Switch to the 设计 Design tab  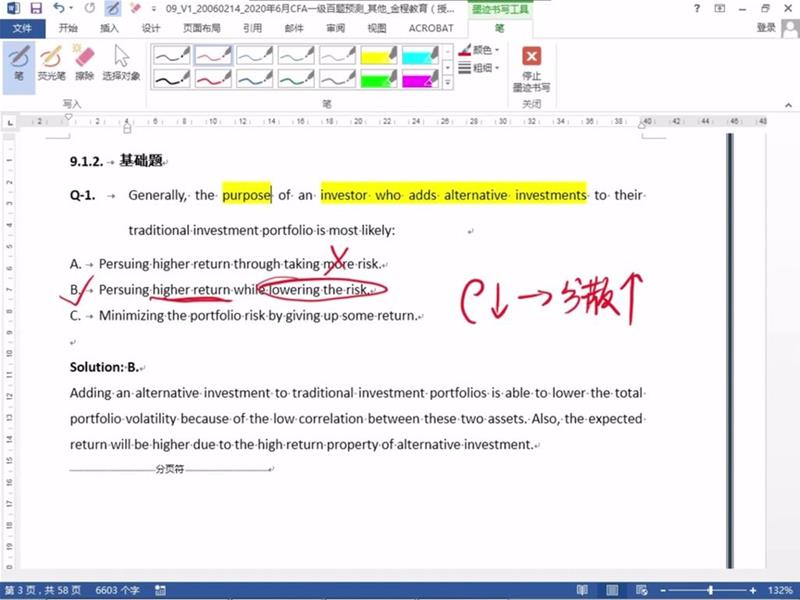[x=151, y=29]
